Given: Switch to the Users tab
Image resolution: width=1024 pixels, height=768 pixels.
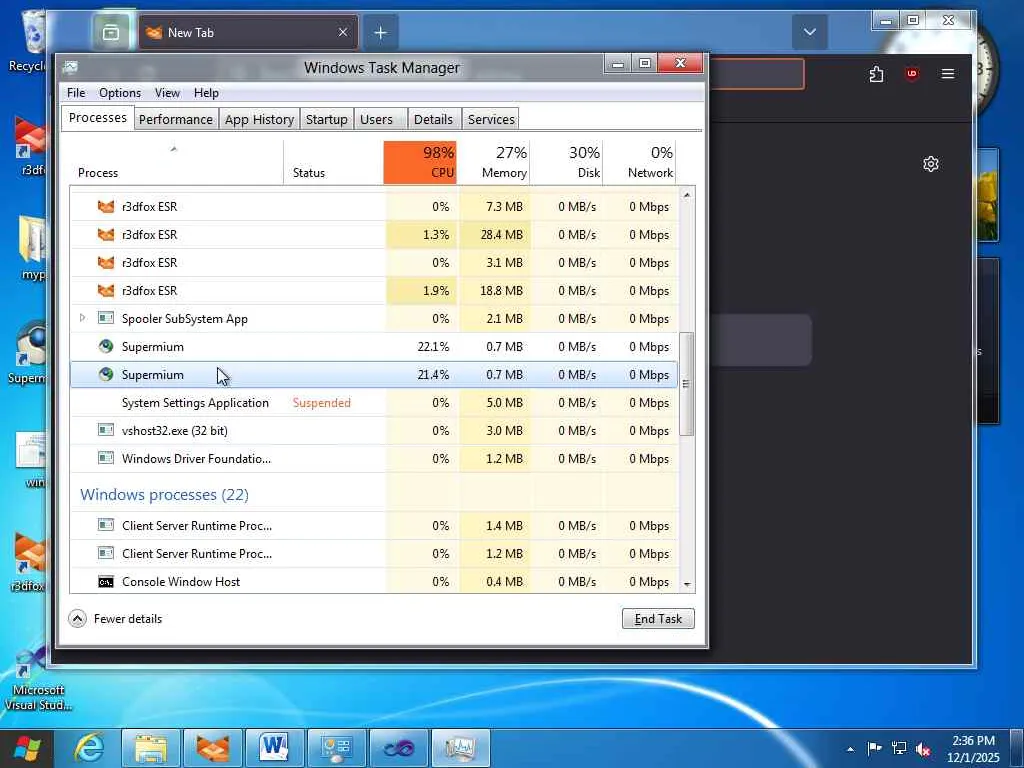Looking at the screenshot, I should pos(377,119).
